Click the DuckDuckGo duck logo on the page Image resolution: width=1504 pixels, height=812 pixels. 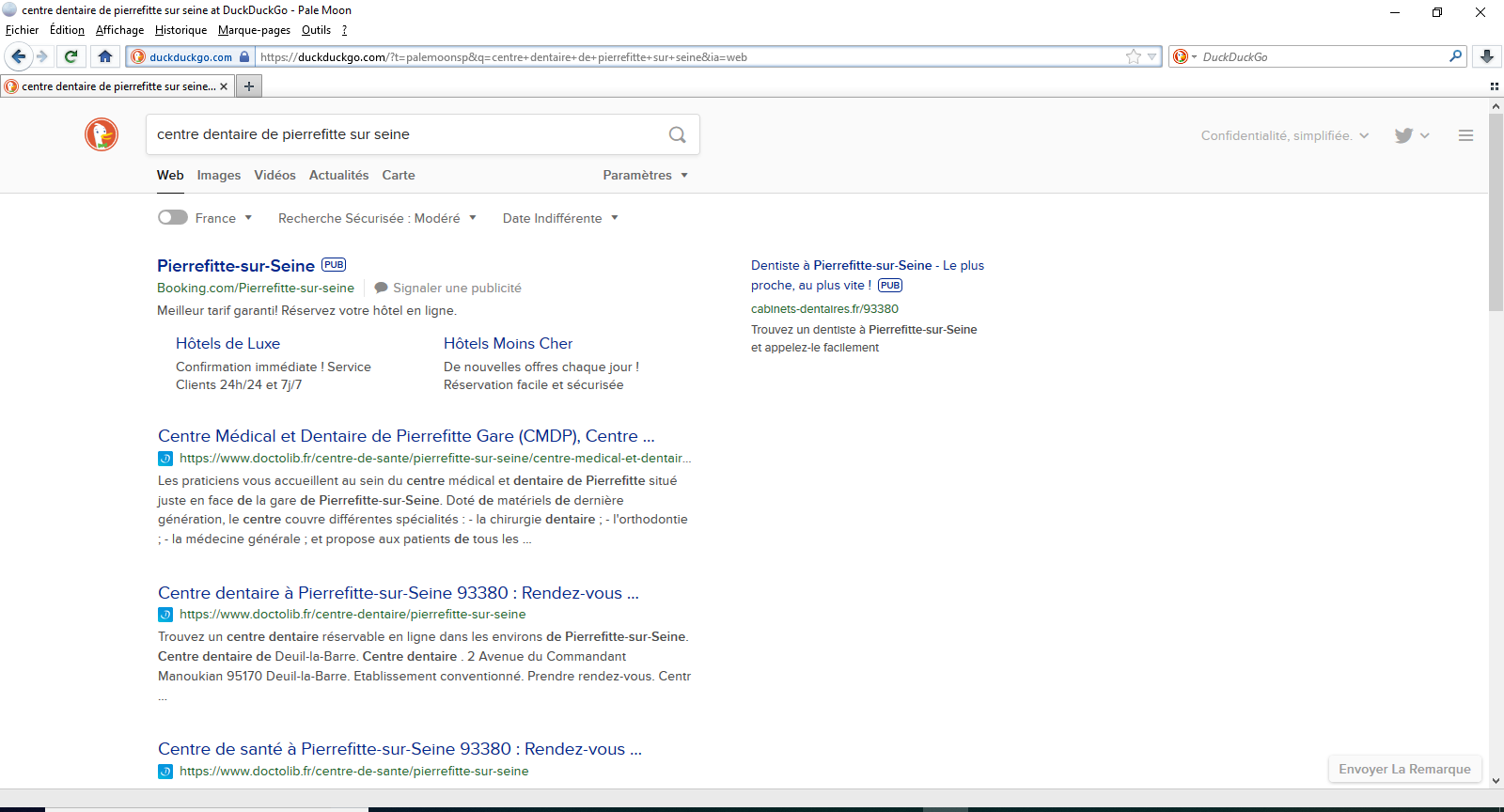click(x=102, y=134)
